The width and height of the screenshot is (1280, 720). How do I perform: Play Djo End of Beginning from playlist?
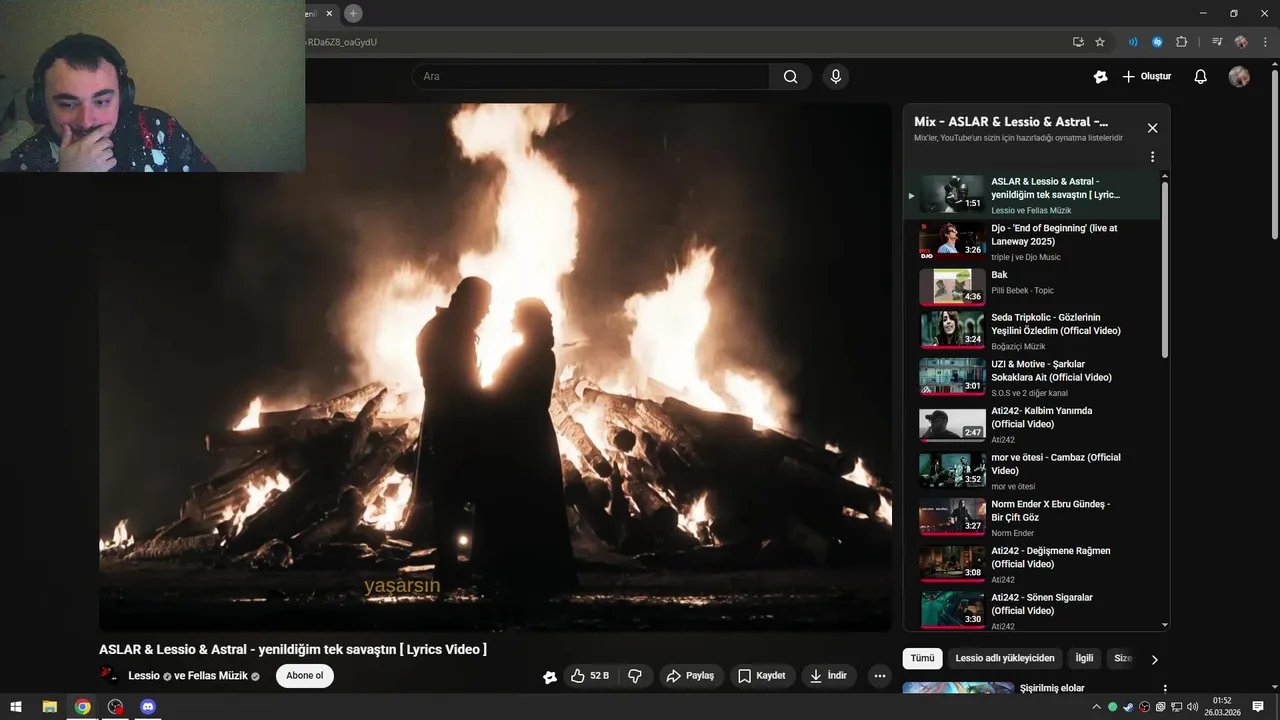[1031, 242]
